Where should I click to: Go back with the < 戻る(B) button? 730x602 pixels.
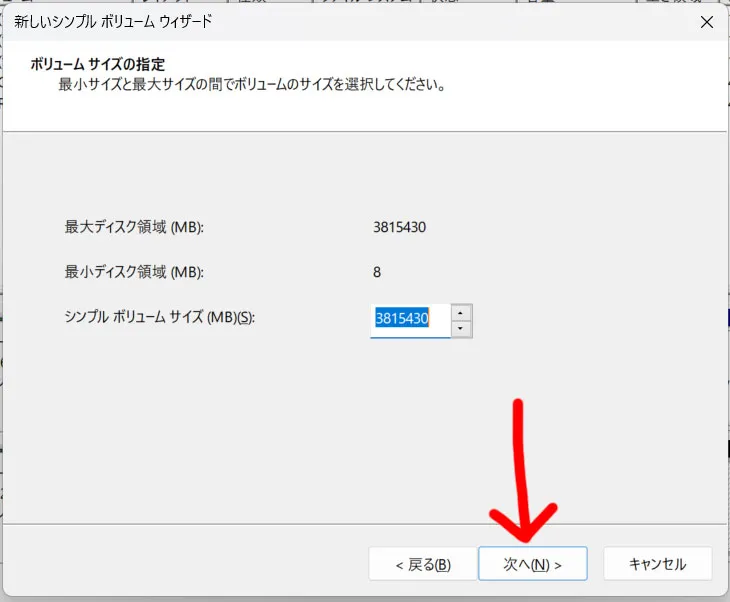423,564
